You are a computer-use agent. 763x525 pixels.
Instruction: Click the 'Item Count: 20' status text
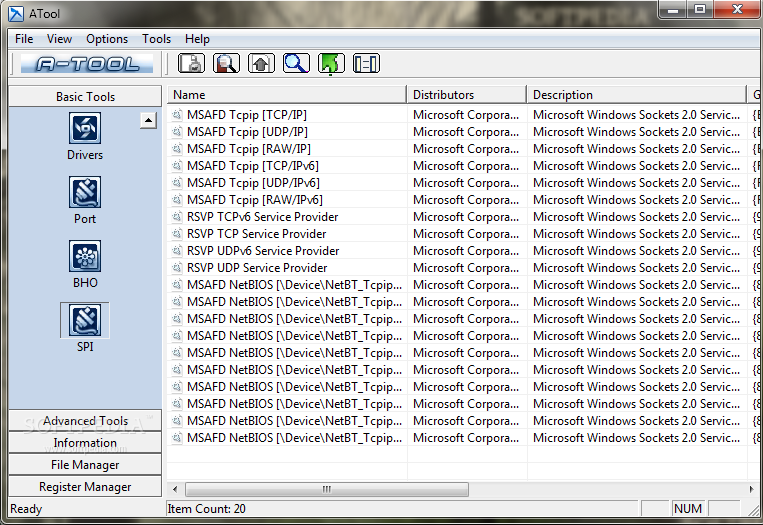point(206,509)
